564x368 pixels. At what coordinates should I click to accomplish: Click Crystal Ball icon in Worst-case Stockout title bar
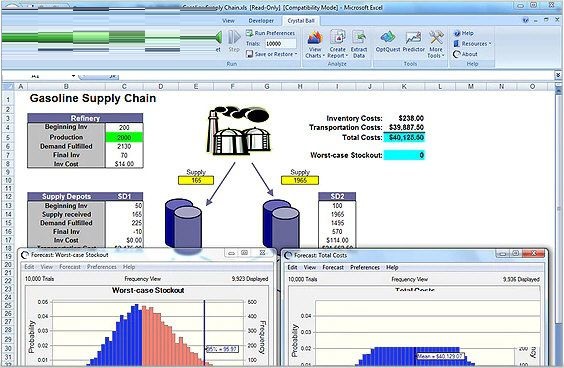[25, 255]
